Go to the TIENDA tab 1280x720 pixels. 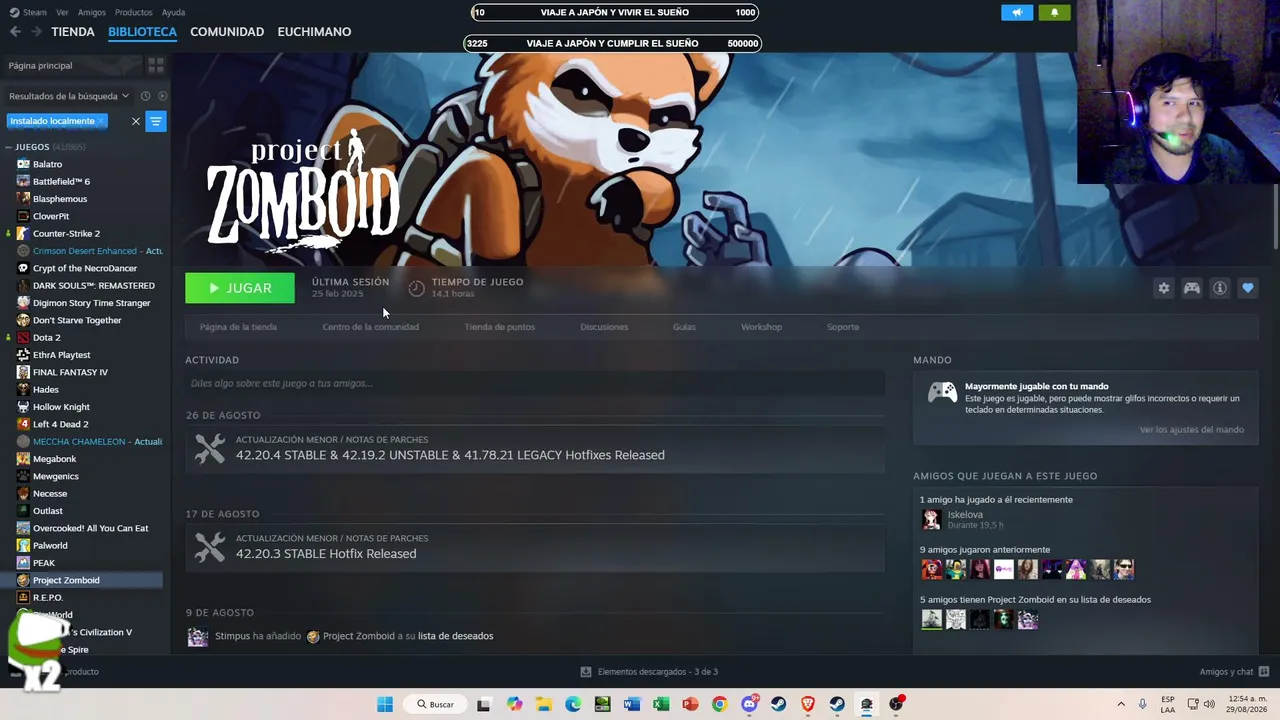(x=73, y=32)
